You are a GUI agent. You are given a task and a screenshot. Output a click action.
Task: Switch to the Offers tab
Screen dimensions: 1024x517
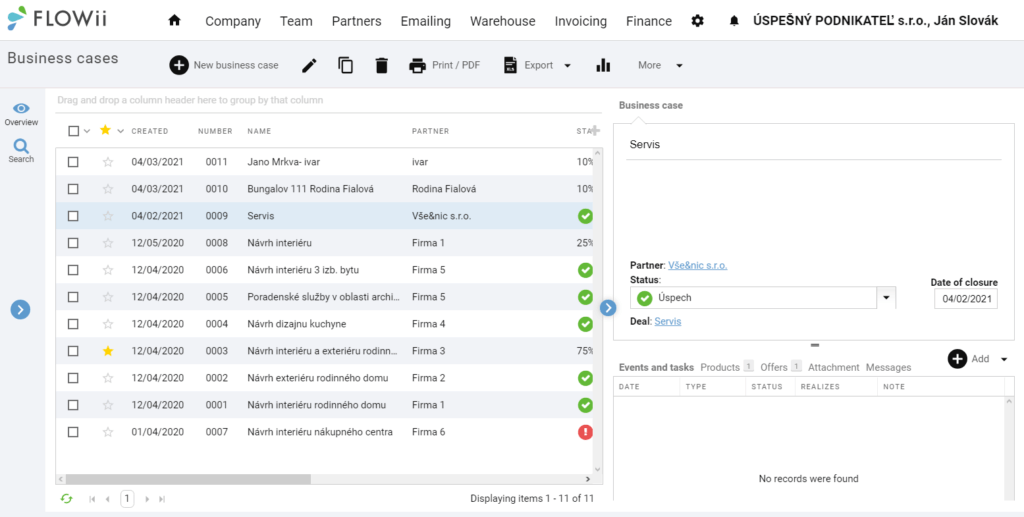774,368
